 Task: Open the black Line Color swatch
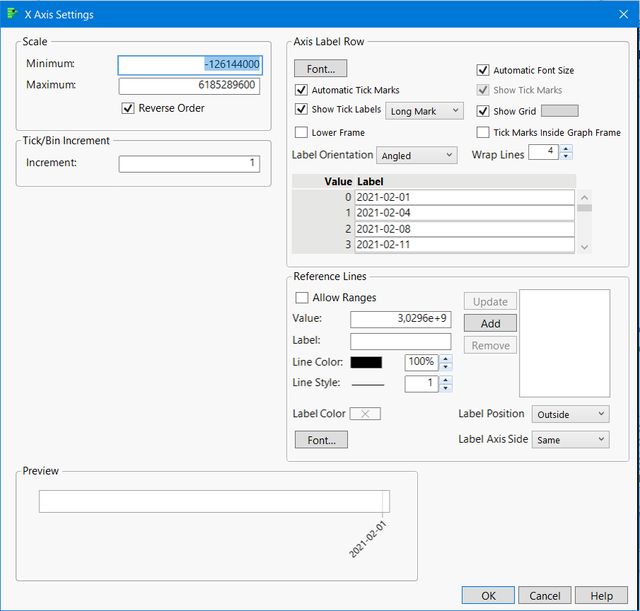coord(366,362)
